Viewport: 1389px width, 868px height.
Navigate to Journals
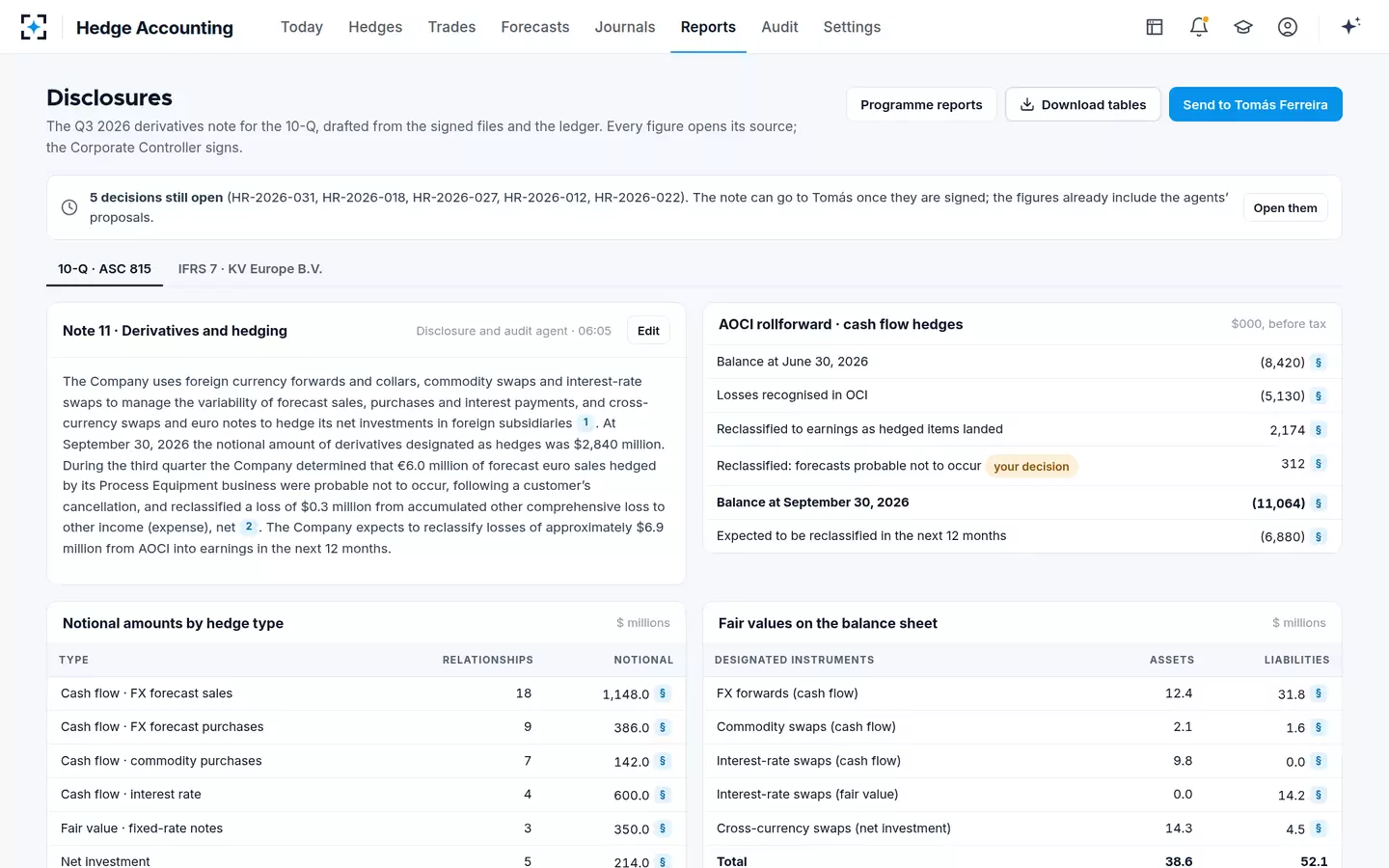pos(625,27)
